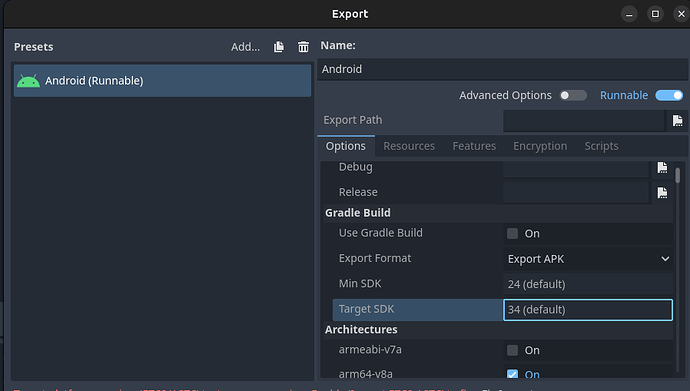Image resolution: width=690 pixels, height=391 pixels.
Task: Switch to the Resources tab
Action: (x=409, y=146)
